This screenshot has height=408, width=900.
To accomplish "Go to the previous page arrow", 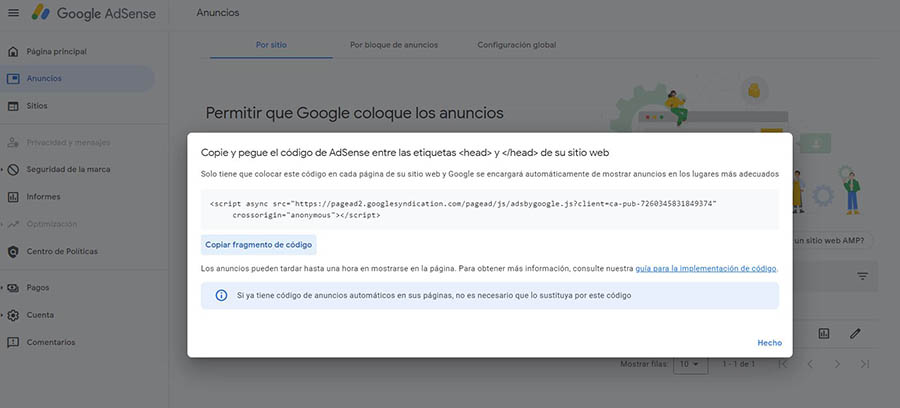I will coord(811,364).
